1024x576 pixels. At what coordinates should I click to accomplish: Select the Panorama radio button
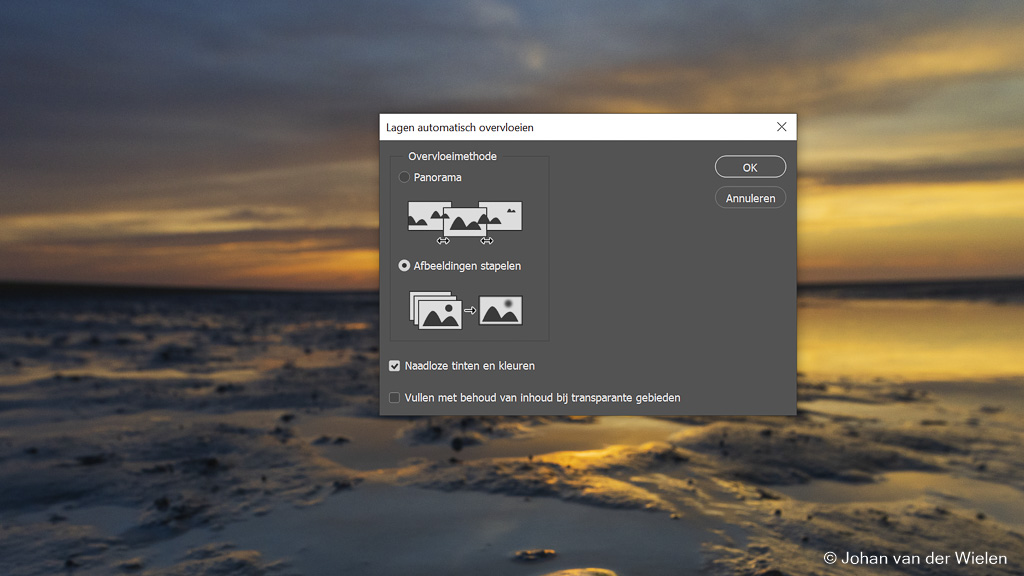pyautogui.click(x=404, y=177)
